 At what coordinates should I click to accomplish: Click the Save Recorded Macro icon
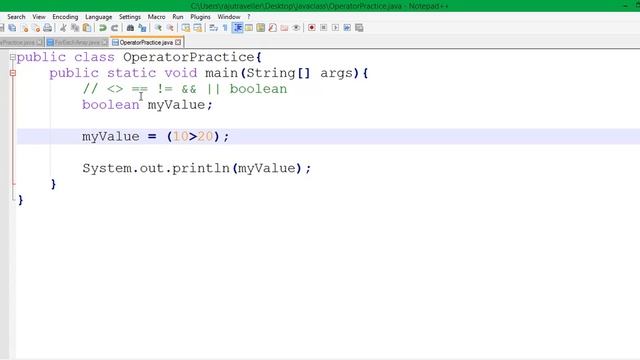[359, 28]
